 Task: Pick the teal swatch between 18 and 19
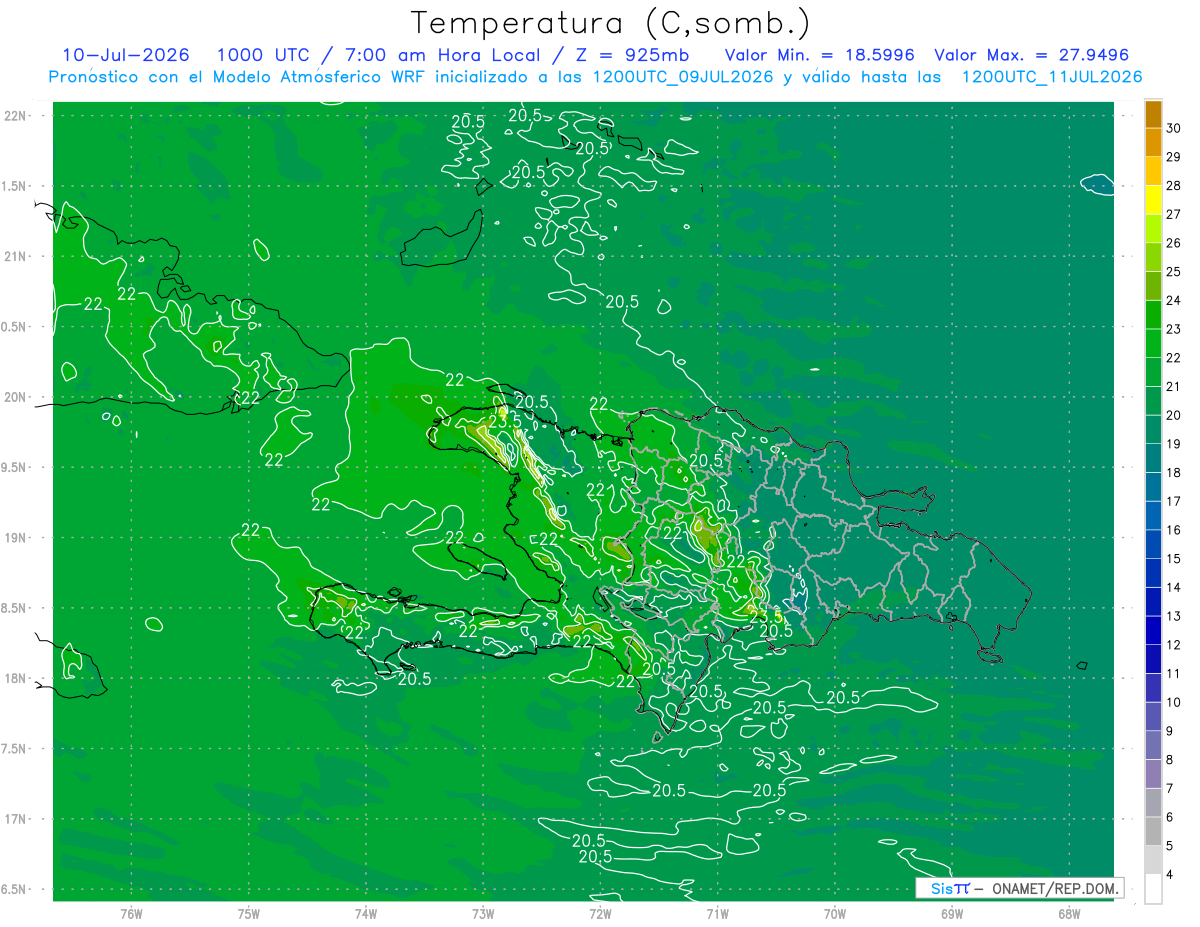point(1153,459)
